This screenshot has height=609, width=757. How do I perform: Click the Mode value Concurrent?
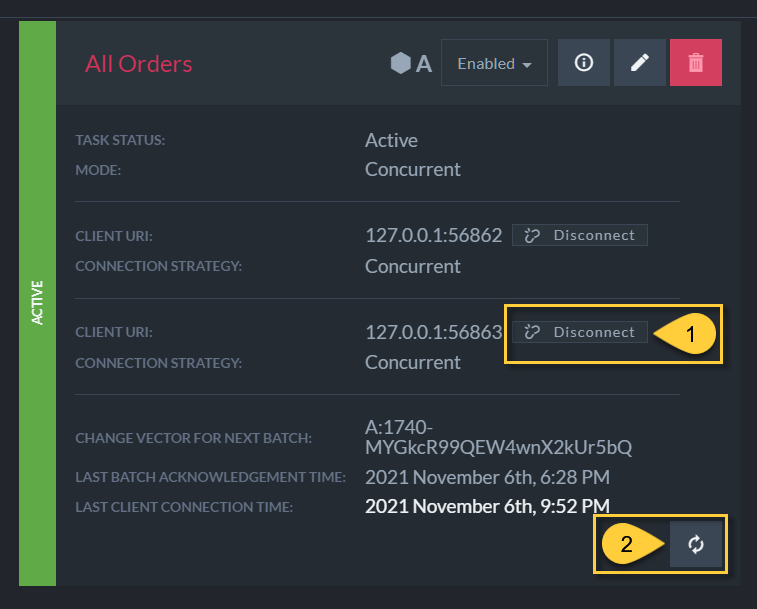tap(413, 170)
